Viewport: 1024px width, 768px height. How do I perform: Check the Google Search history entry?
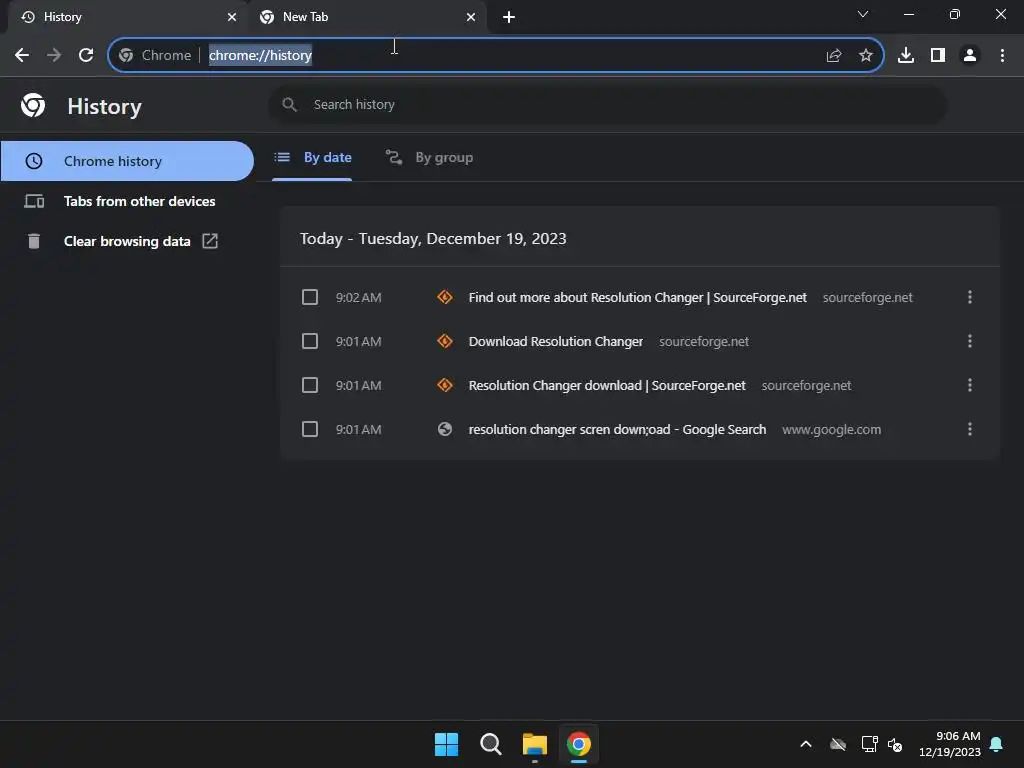(310, 429)
